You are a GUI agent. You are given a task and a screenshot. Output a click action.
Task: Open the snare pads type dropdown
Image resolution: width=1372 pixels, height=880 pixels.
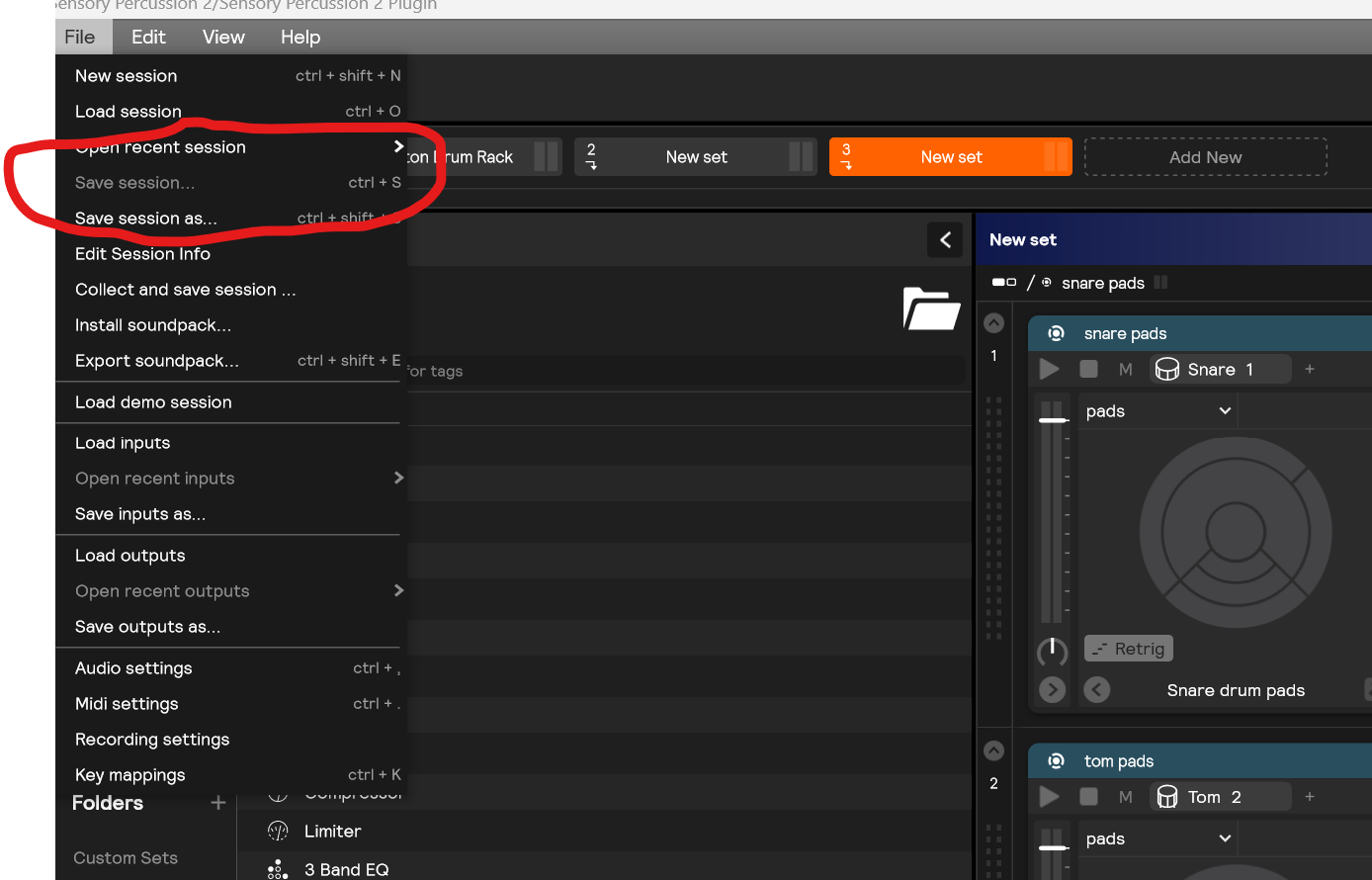(x=1158, y=411)
